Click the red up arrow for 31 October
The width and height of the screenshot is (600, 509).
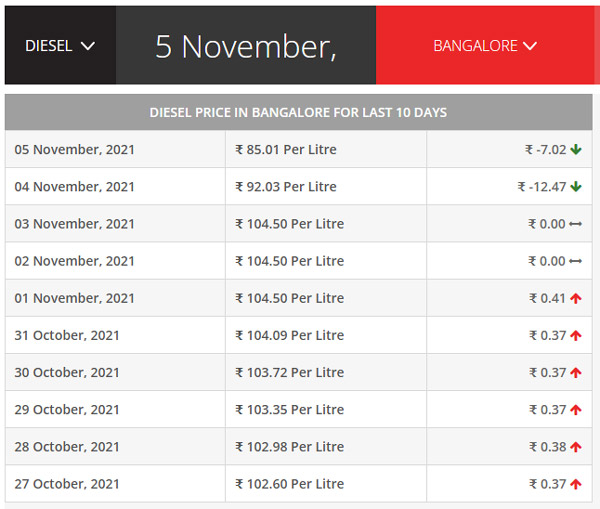pyautogui.click(x=576, y=335)
